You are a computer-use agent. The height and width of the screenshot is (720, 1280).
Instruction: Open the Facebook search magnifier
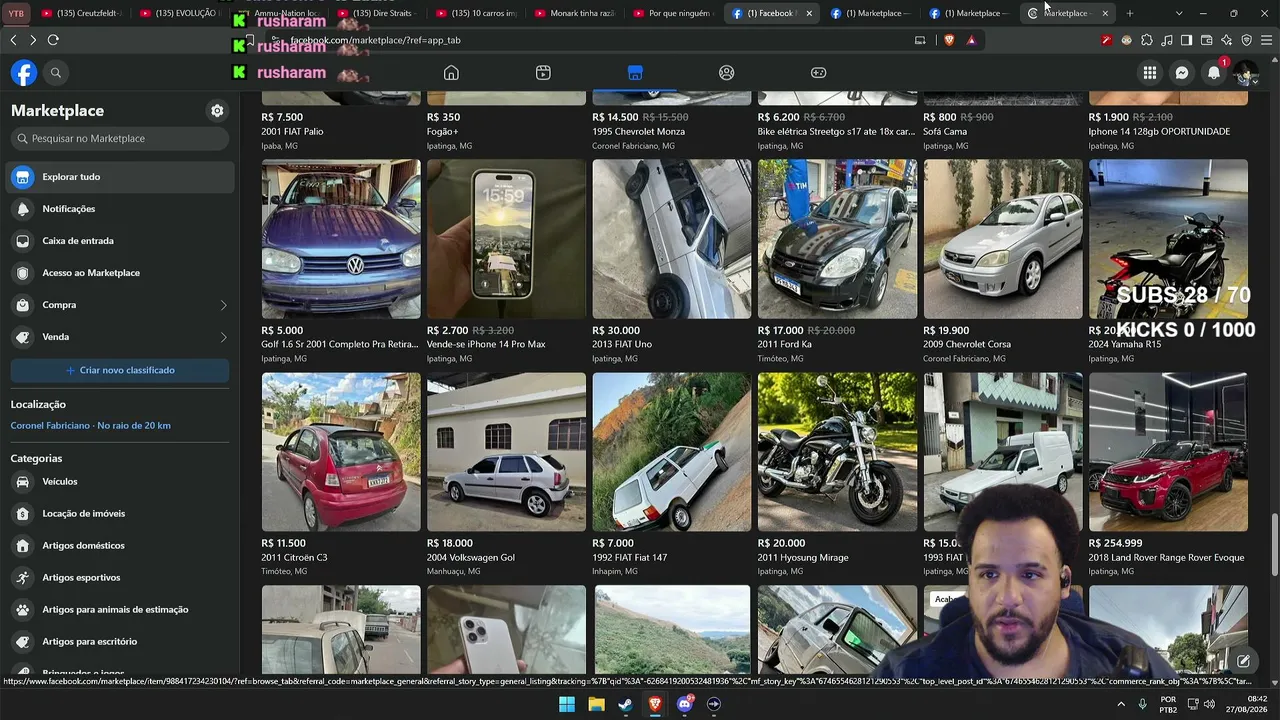pyautogui.click(x=56, y=73)
